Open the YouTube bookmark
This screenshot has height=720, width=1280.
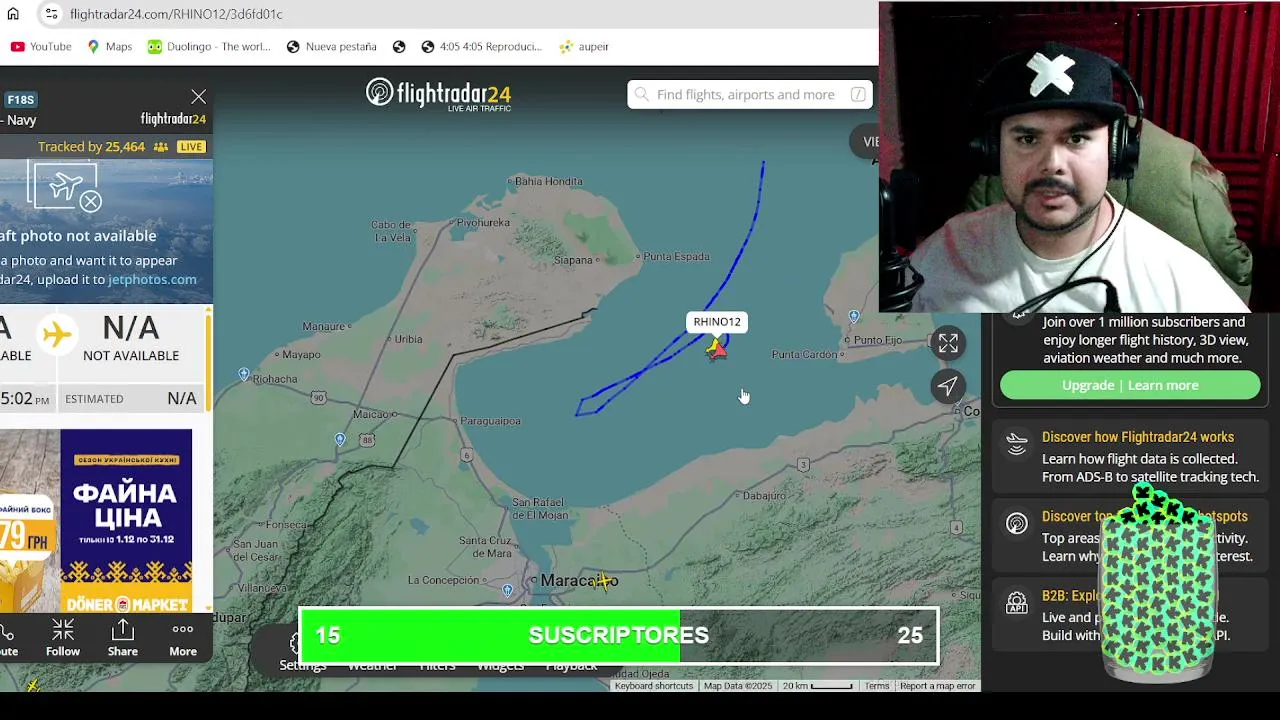pos(41,46)
